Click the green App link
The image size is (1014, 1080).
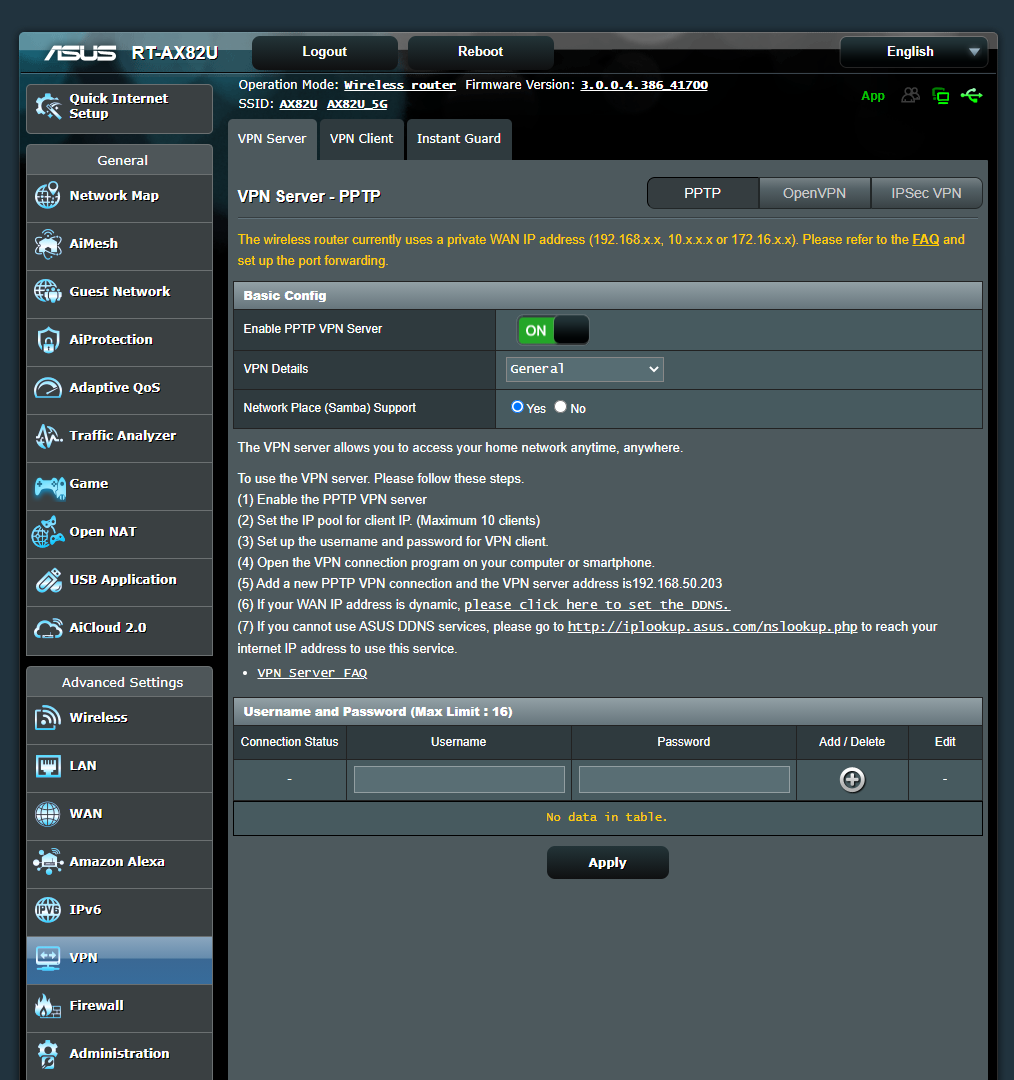click(873, 96)
